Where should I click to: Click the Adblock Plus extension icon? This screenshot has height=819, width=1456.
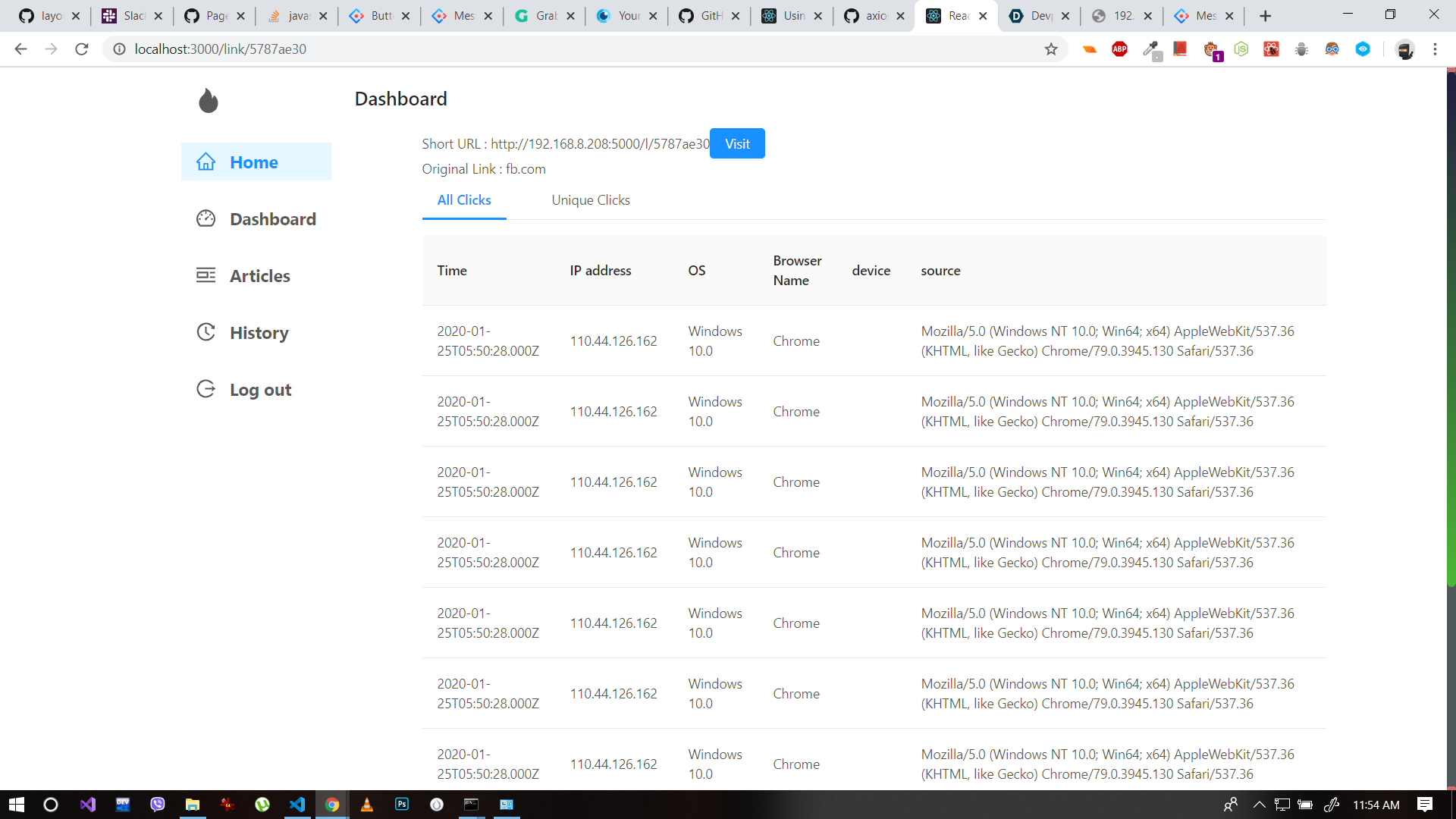(x=1119, y=49)
